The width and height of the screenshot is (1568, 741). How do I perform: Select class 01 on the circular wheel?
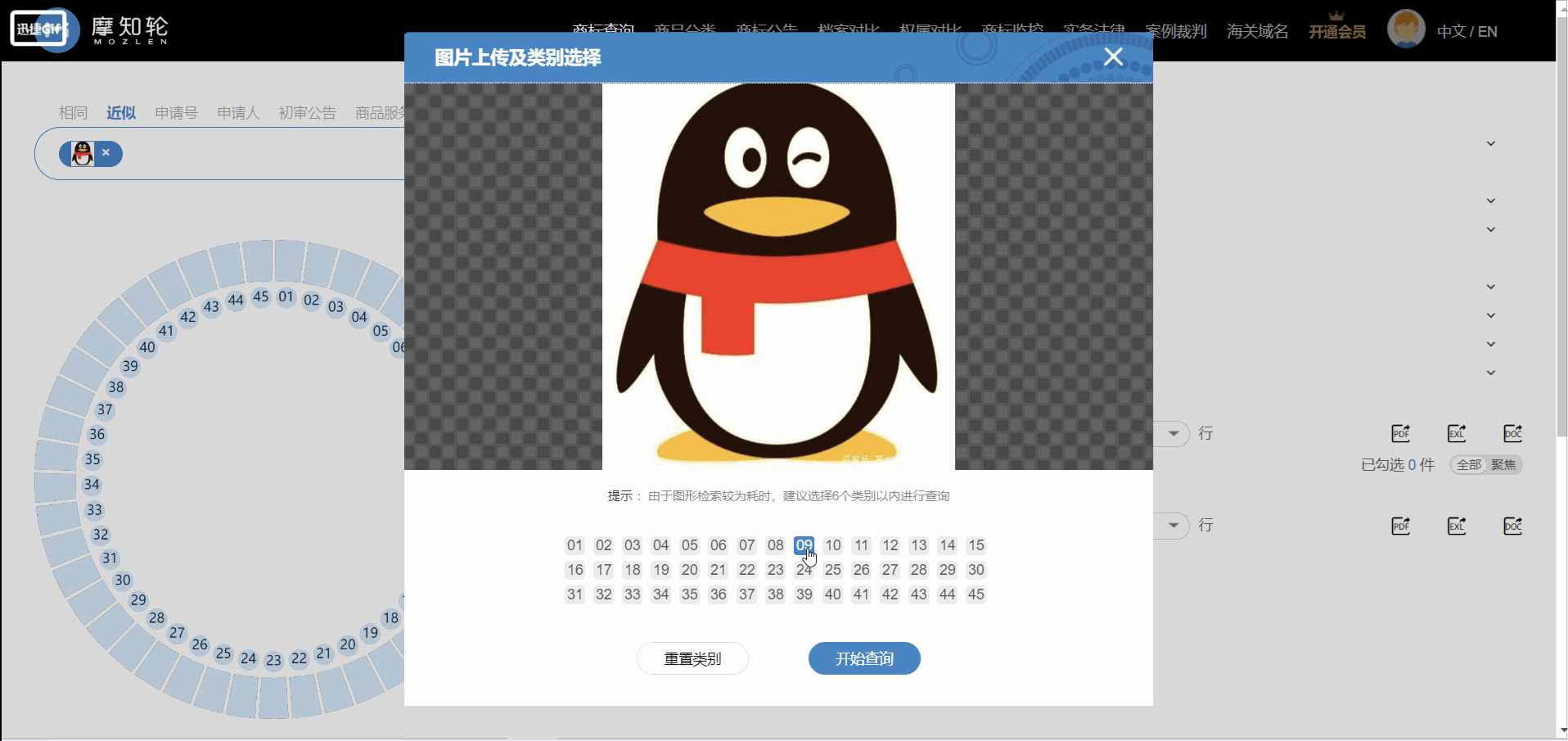[286, 296]
